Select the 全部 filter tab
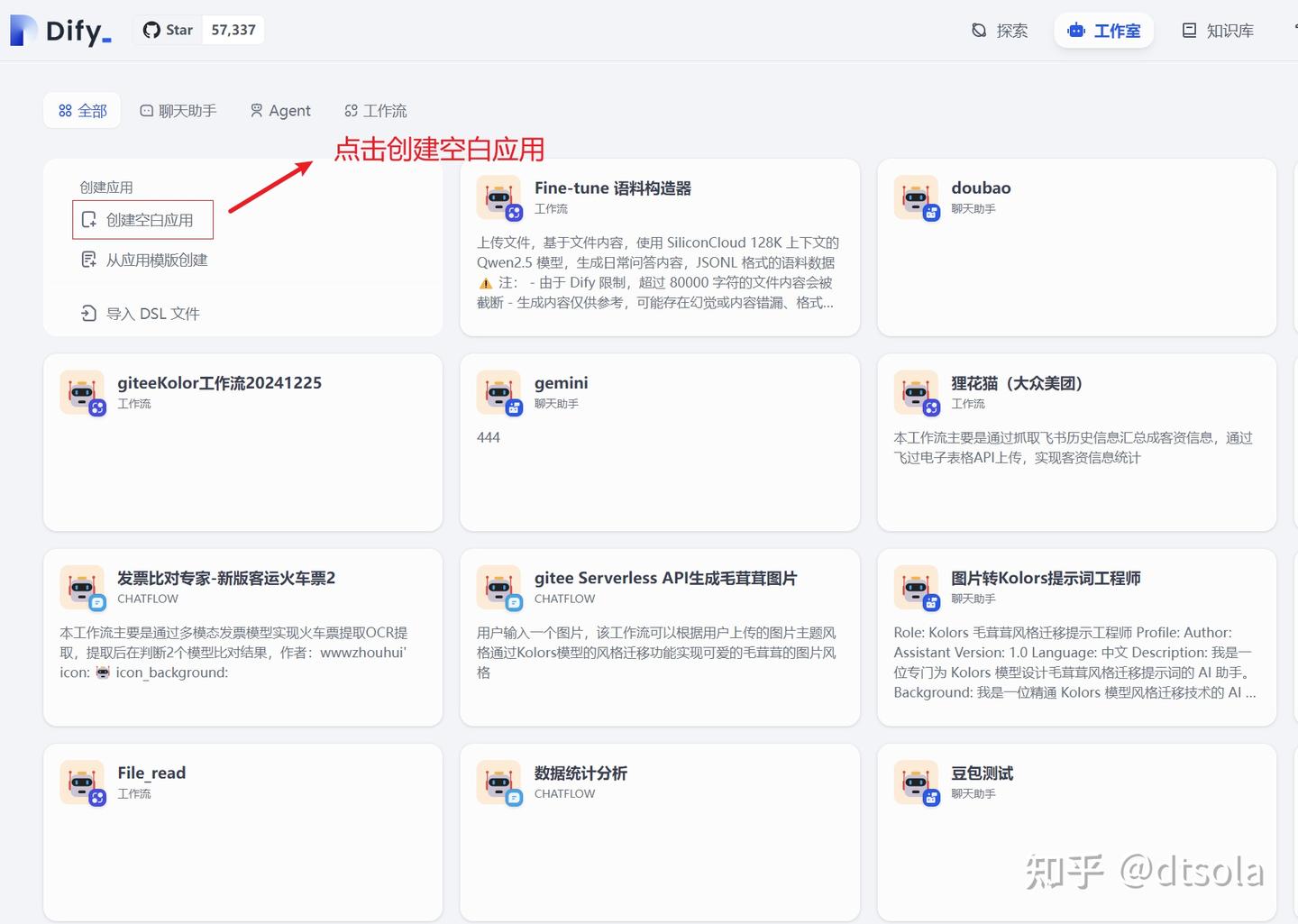Image resolution: width=1298 pixels, height=924 pixels. pyautogui.click(x=82, y=111)
